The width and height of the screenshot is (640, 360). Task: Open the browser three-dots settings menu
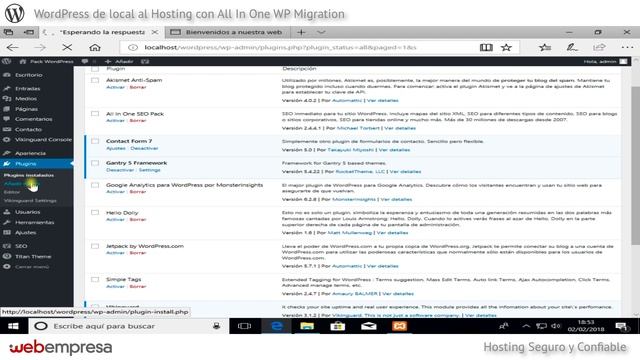[627, 48]
